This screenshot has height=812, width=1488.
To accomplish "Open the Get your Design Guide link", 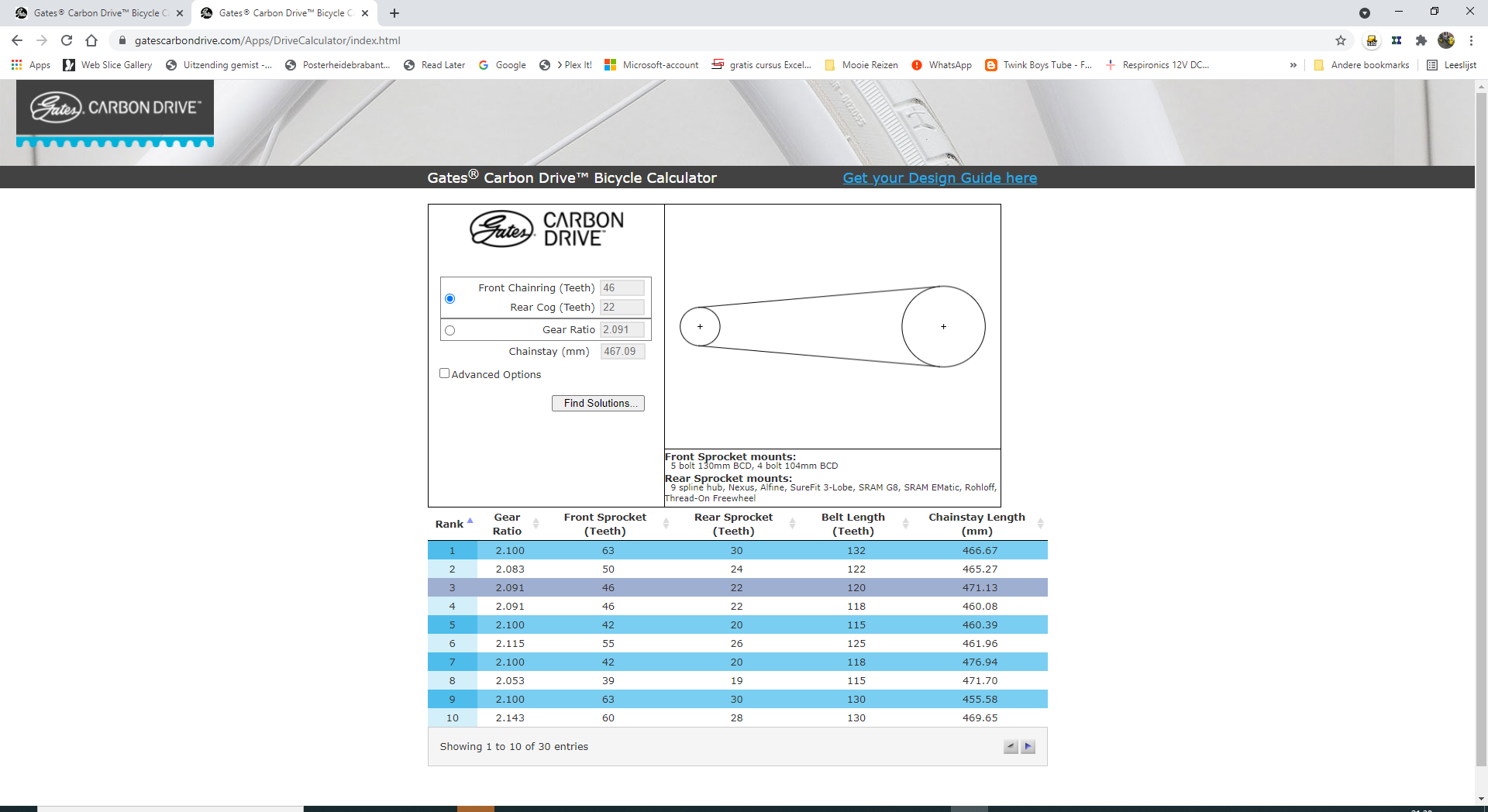I will (939, 177).
